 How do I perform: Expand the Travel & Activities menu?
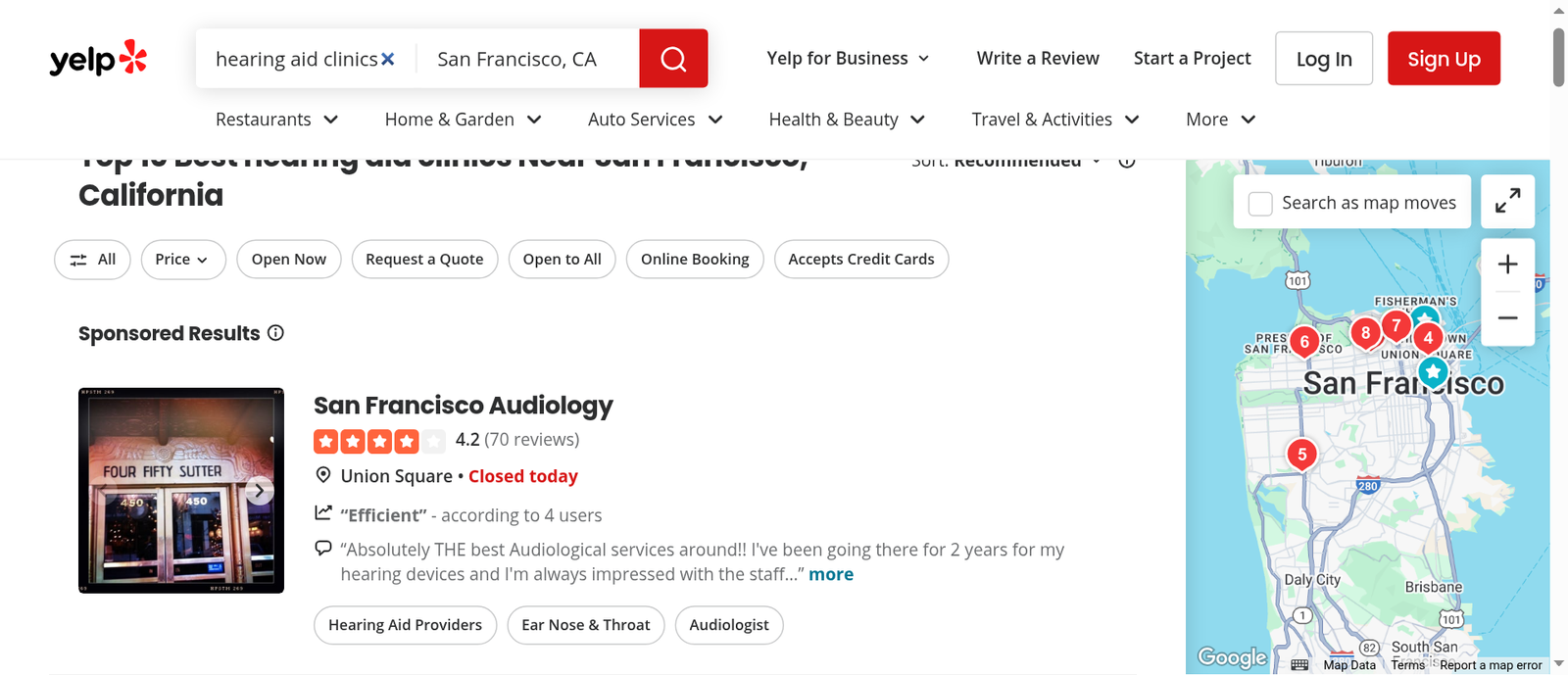(1055, 120)
